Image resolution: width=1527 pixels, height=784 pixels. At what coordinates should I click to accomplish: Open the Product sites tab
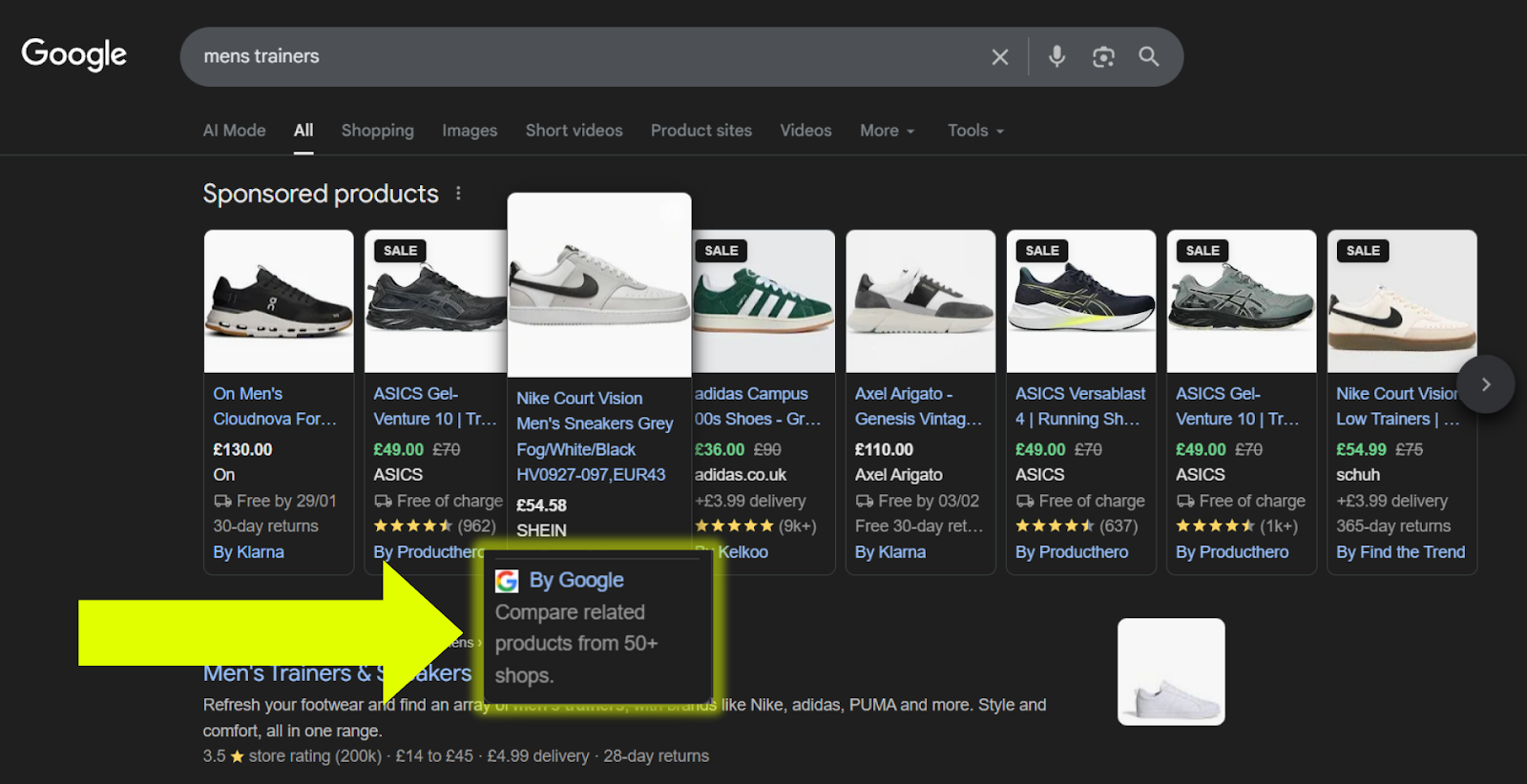[x=701, y=131]
